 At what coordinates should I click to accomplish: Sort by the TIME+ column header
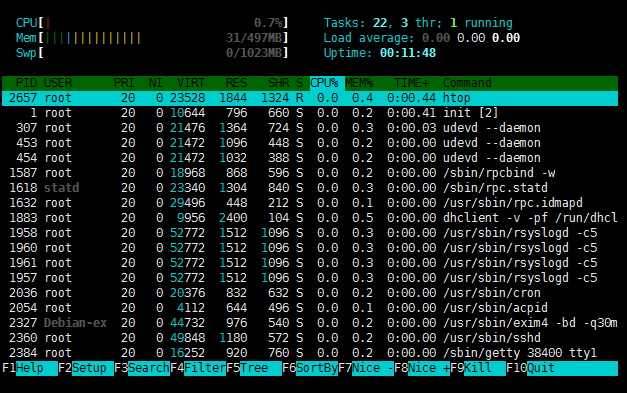coord(411,83)
